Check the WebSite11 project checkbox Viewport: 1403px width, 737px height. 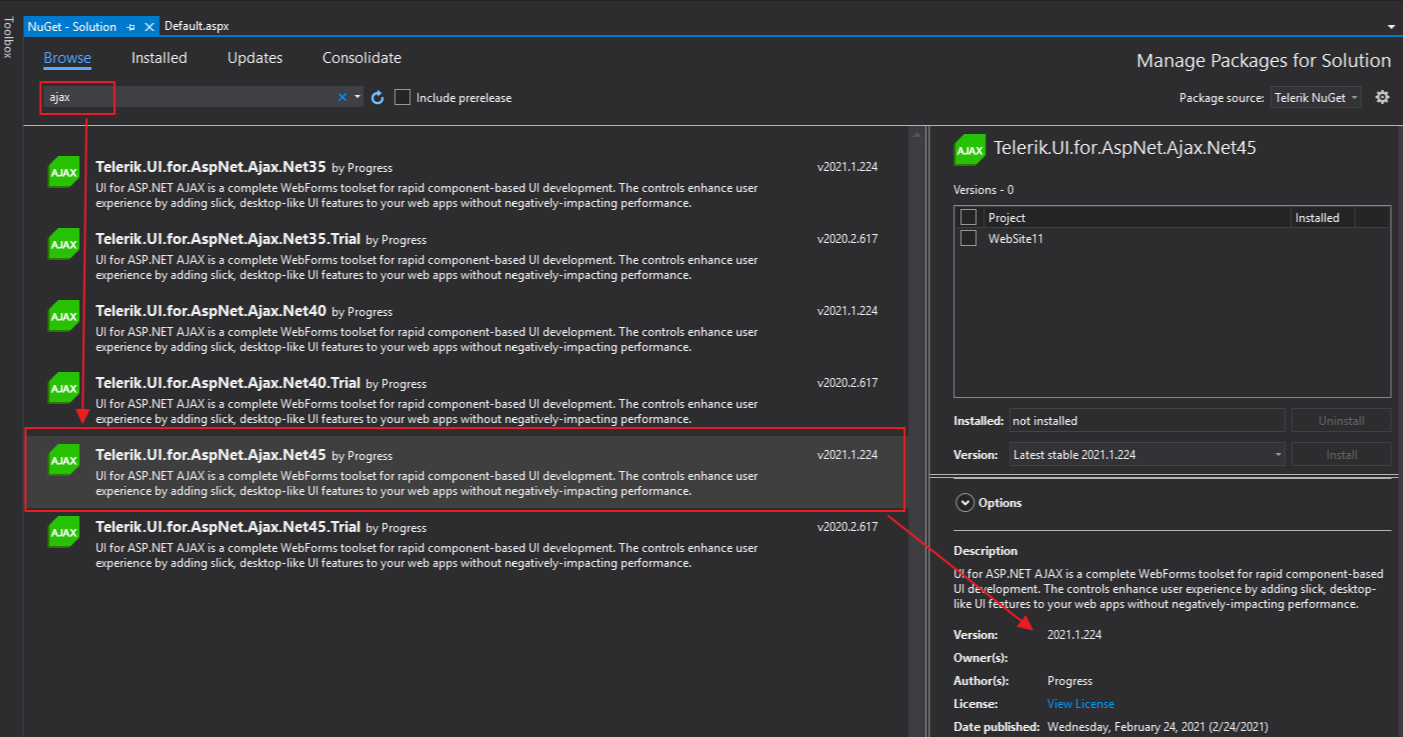tap(968, 238)
